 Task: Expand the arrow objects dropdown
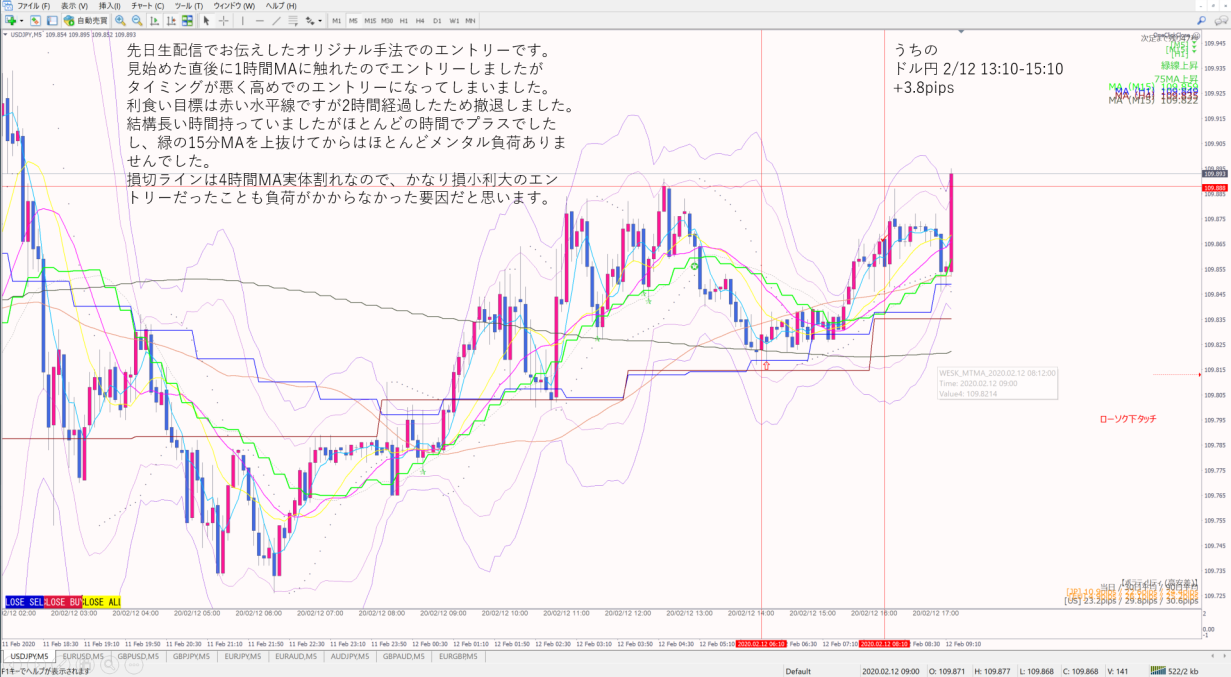point(319,20)
